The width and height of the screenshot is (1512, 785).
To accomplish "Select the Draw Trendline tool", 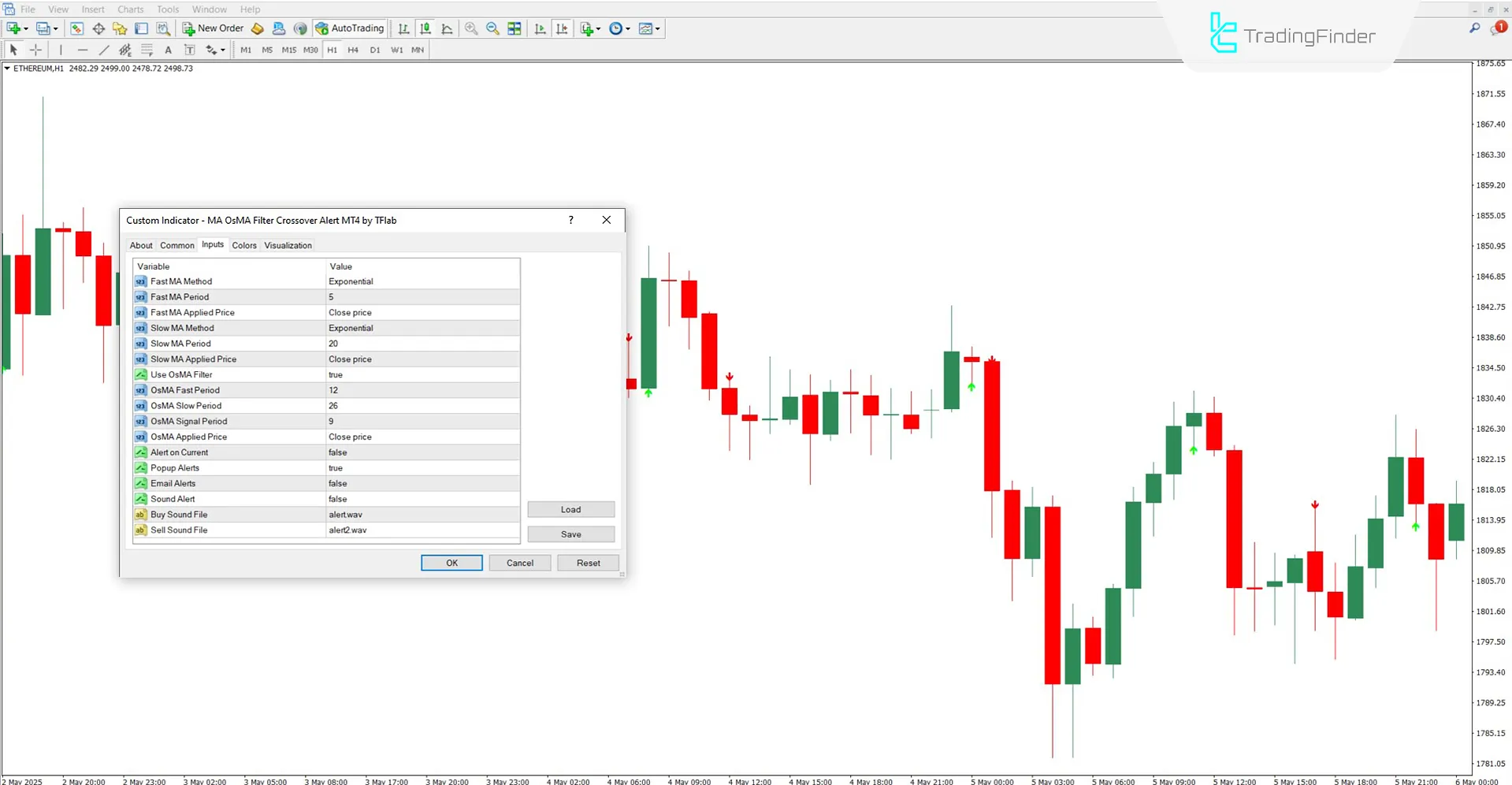I will [103, 50].
